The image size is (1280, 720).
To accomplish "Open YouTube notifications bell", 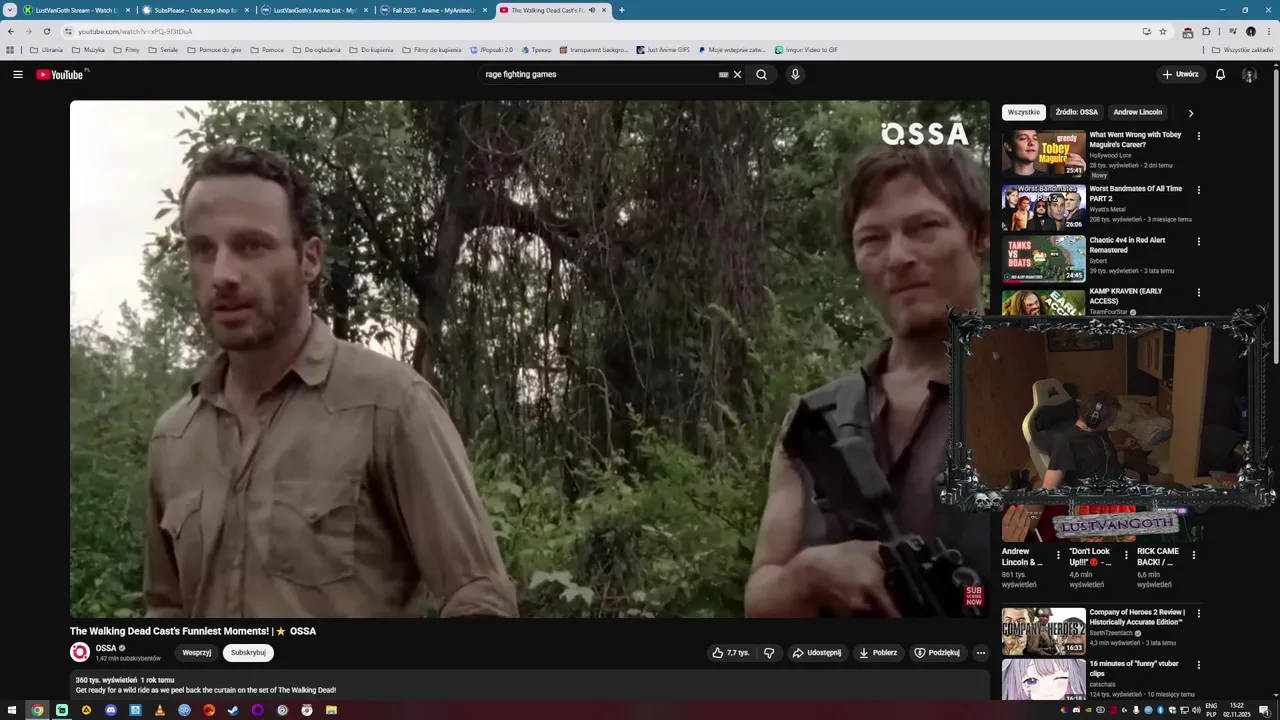I will pyautogui.click(x=1220, y=74).
